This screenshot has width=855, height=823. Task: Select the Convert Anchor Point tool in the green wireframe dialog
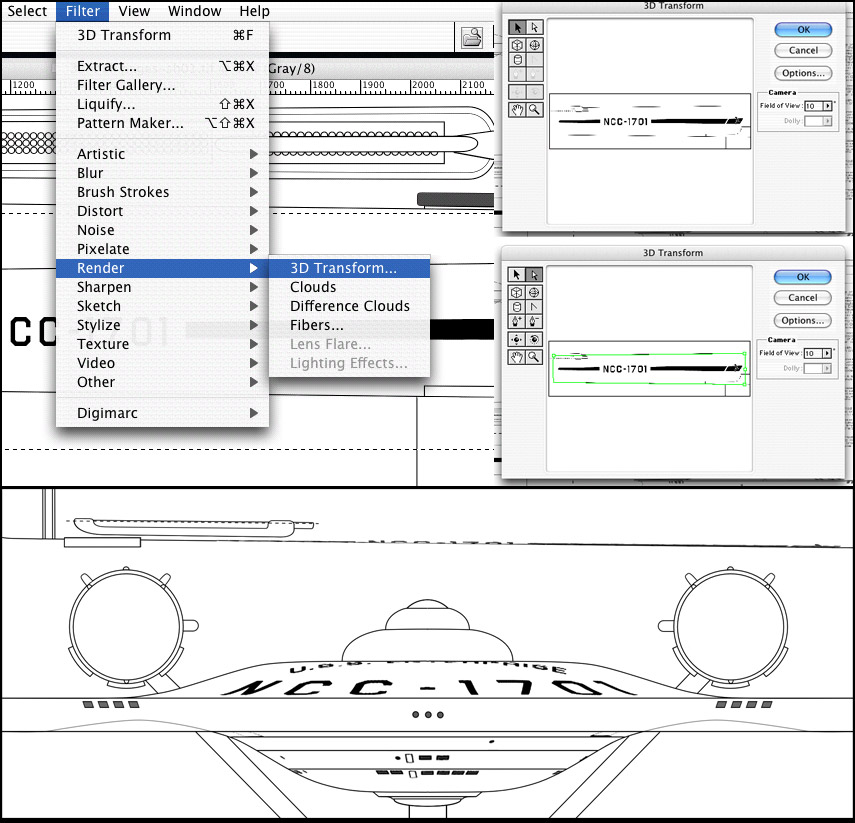[534, 307]
